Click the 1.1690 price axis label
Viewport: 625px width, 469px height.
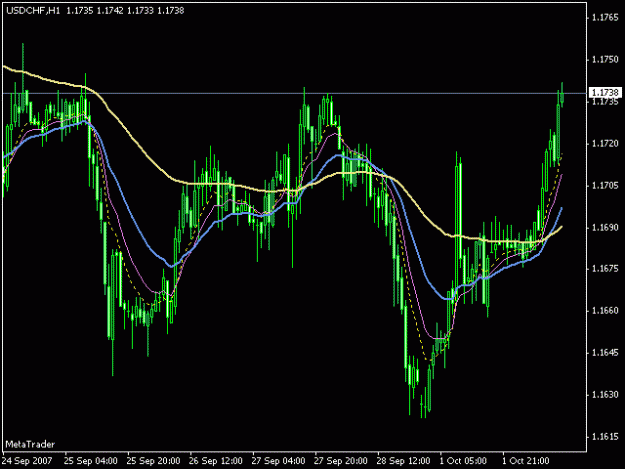pyautogui.click(x=605, y=228)
